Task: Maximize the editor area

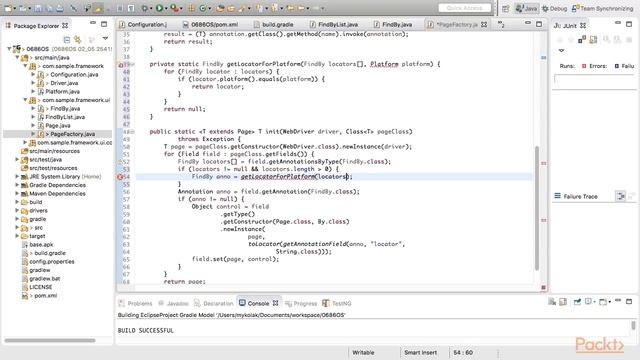Action: click(539, 24)
